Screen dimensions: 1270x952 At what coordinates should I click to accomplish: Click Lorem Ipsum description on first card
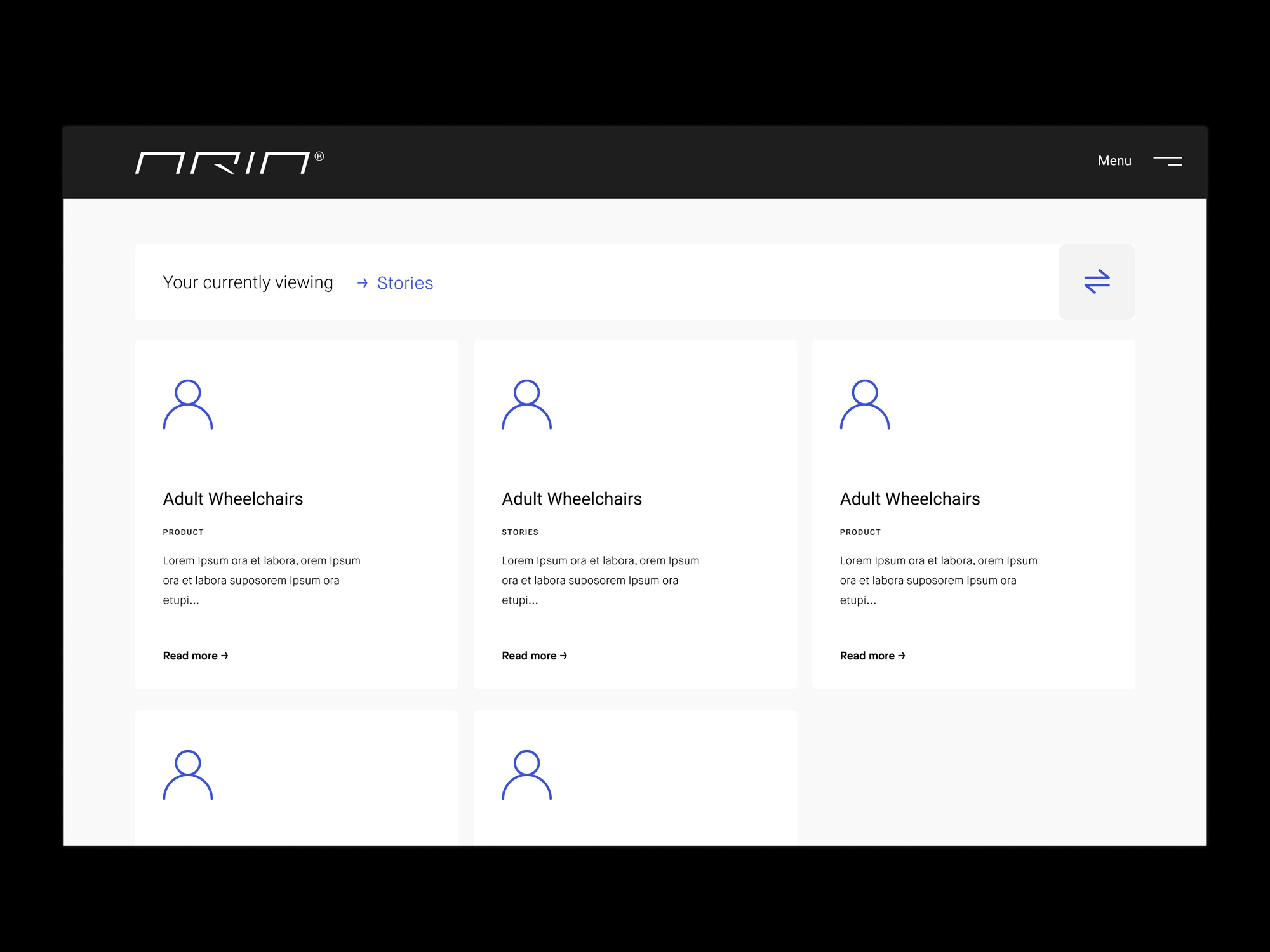tap(262, 580)
